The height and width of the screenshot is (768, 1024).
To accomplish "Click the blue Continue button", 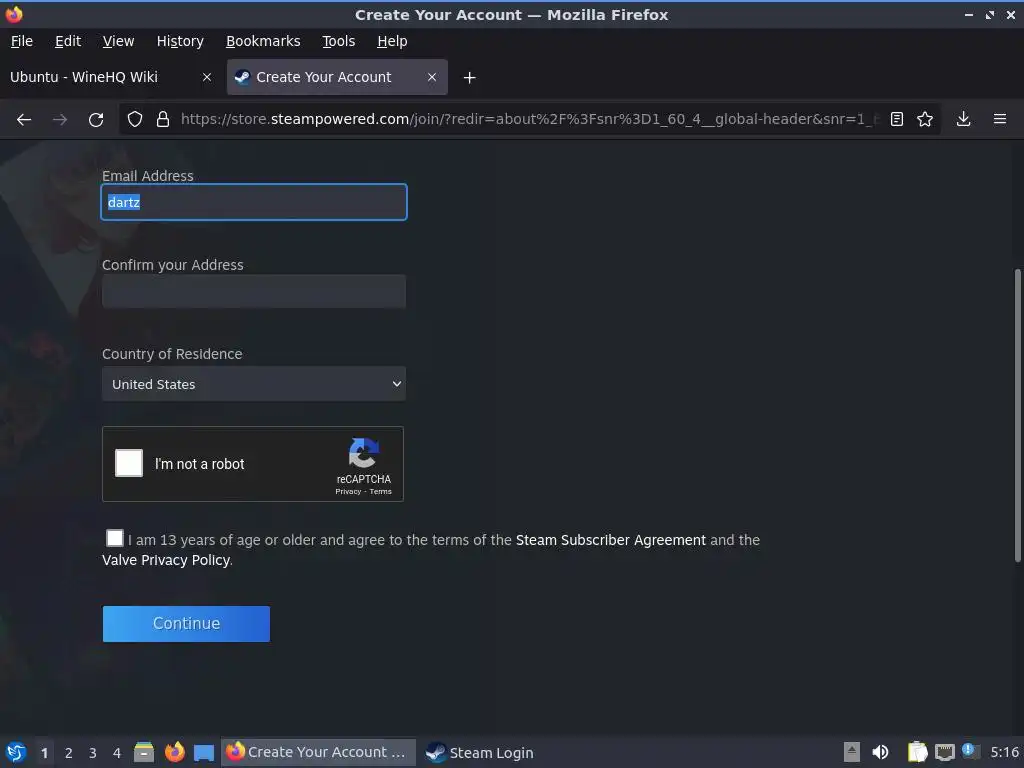I will pyautogui.click(x=186, y=624).
